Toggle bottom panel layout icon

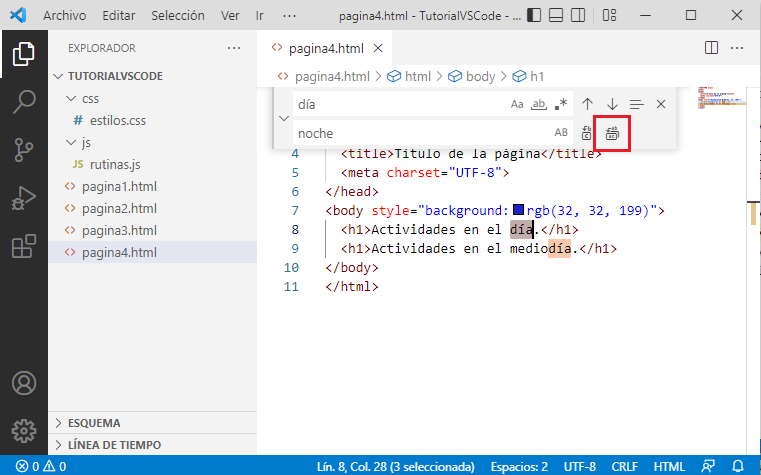[x=556, y=15]
